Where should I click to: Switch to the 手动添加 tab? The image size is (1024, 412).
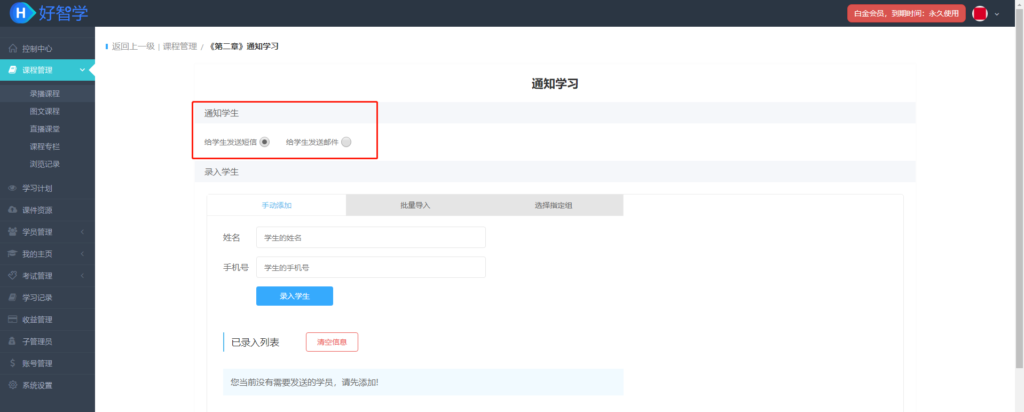point(276,205)
